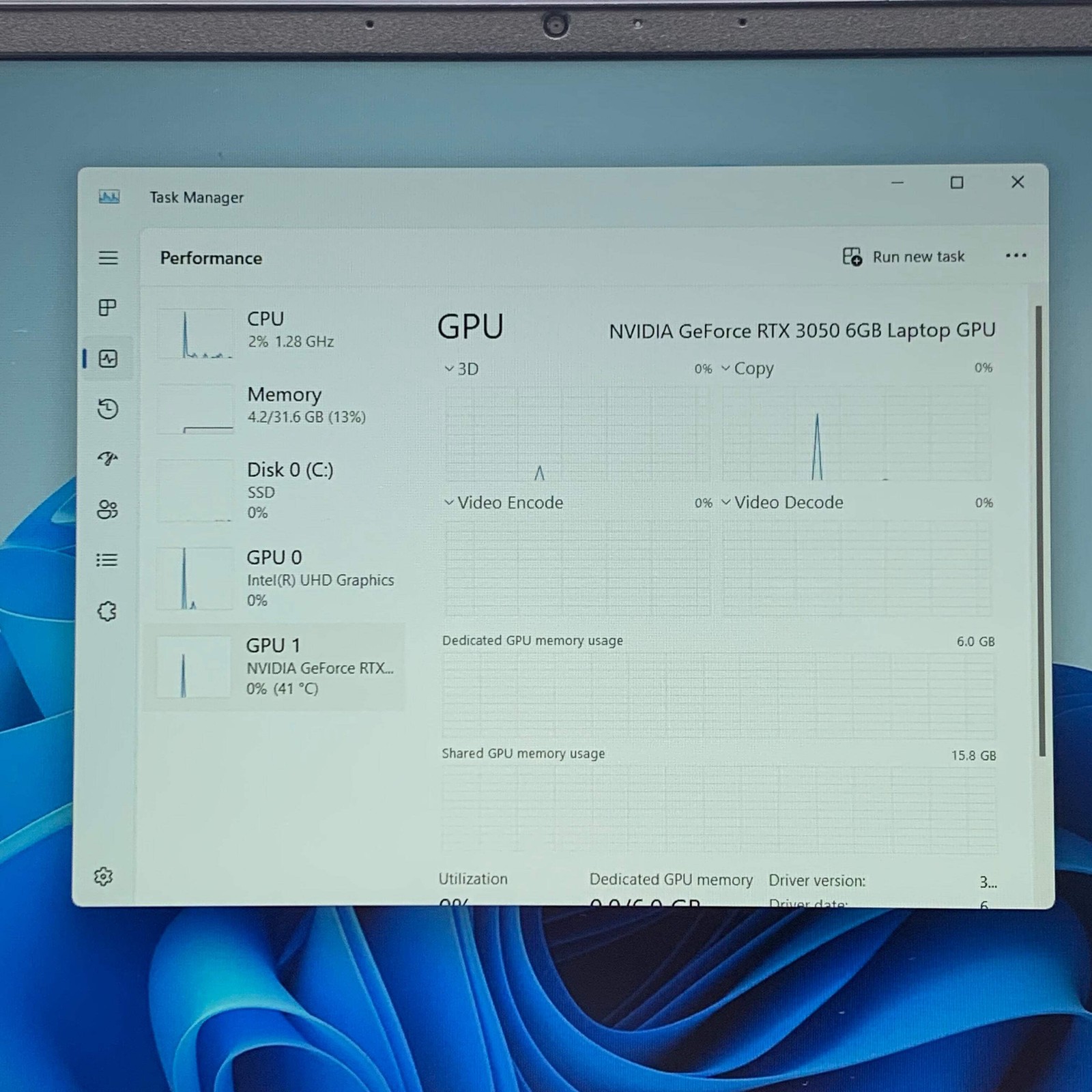This screenshot has width=1092, height=1092.
Task: Click the GPU panel vertical scrollbar
Action: click(1040, 531)
